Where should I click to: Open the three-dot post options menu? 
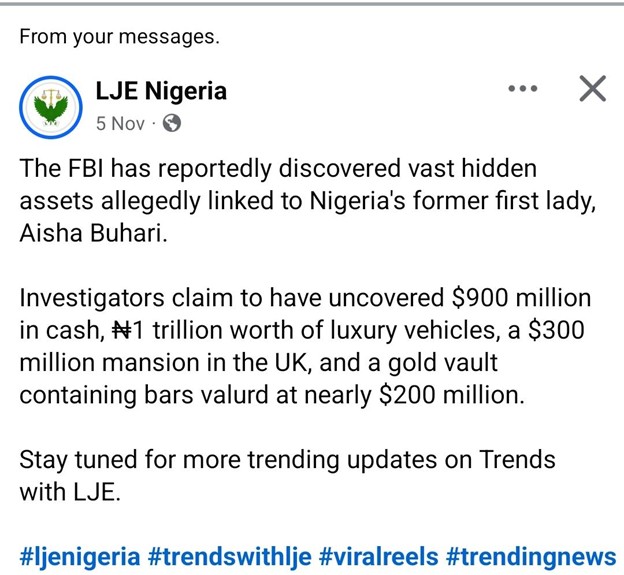523,89
